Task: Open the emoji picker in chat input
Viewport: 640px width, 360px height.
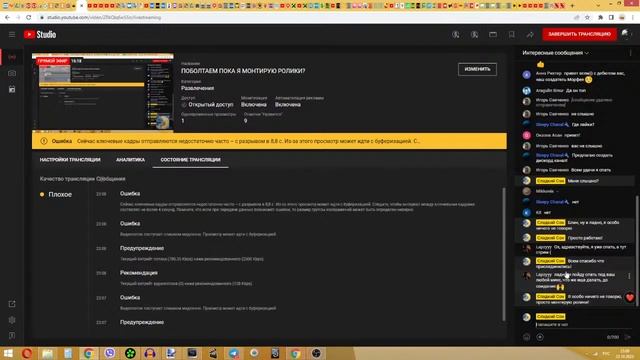Action: [x=527, y=337]
